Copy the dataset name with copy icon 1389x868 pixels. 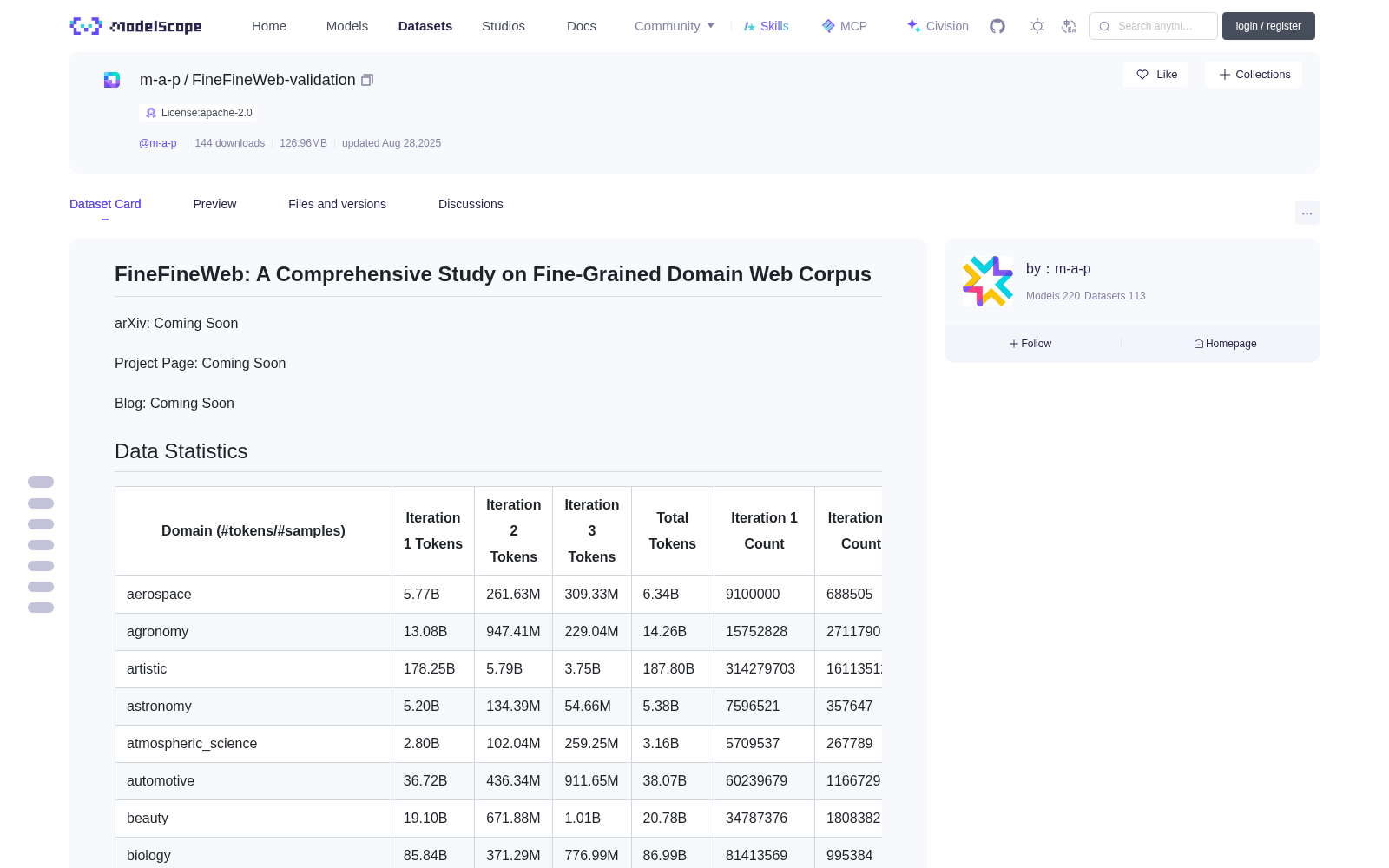[367, 80]
